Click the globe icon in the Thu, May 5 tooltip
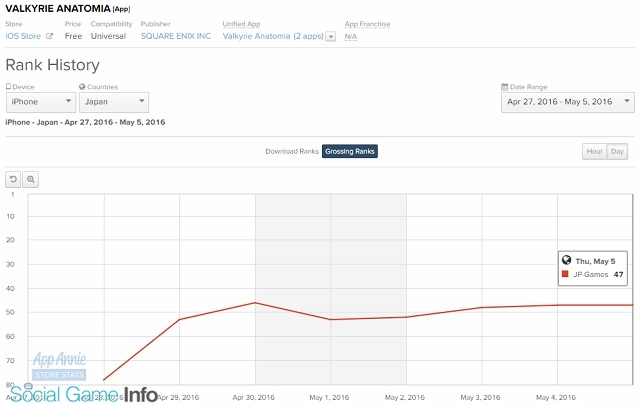 (x=566, y=260)
